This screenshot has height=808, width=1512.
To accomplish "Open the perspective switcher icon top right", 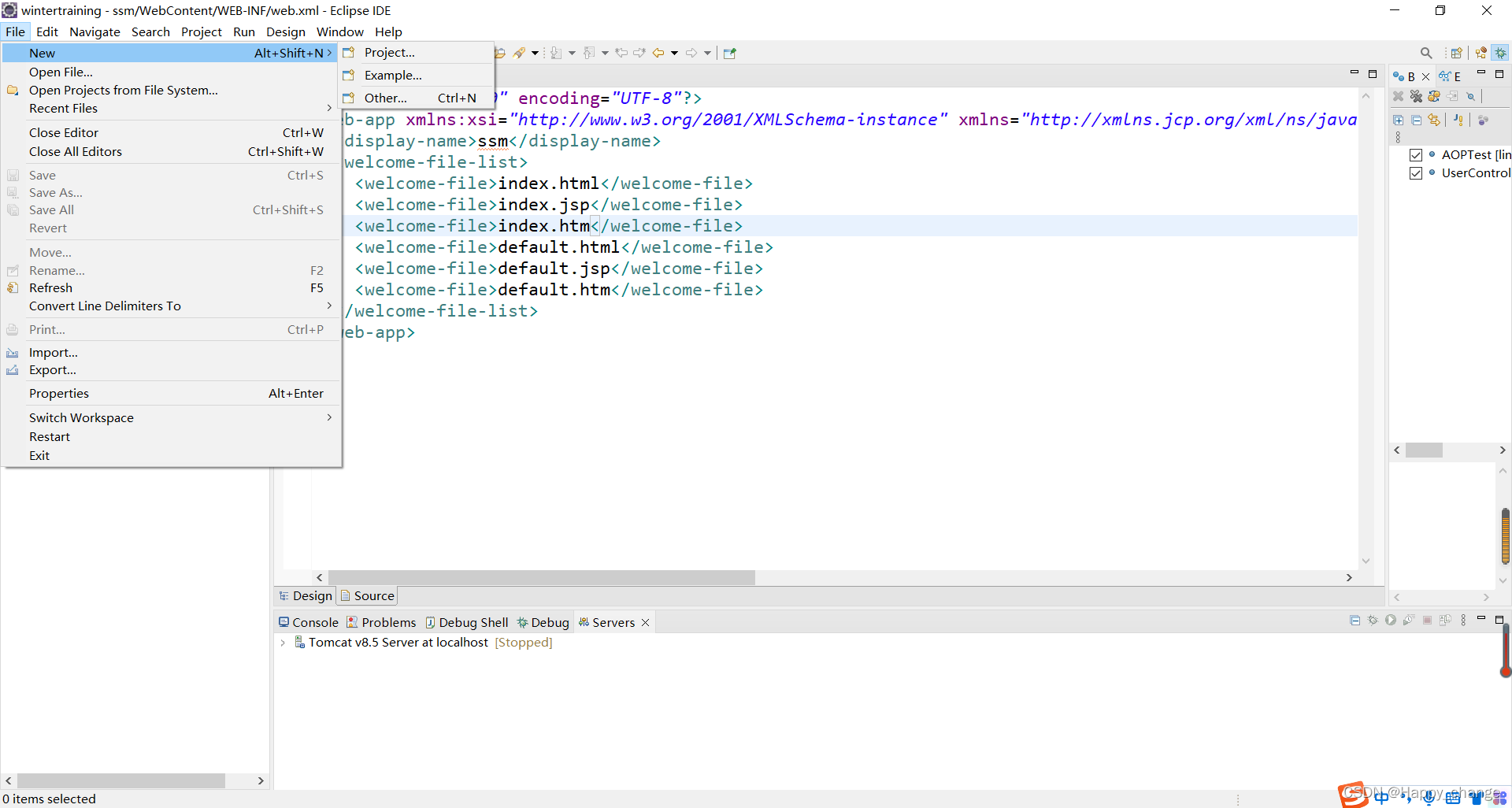I will tap(1458, 52).
